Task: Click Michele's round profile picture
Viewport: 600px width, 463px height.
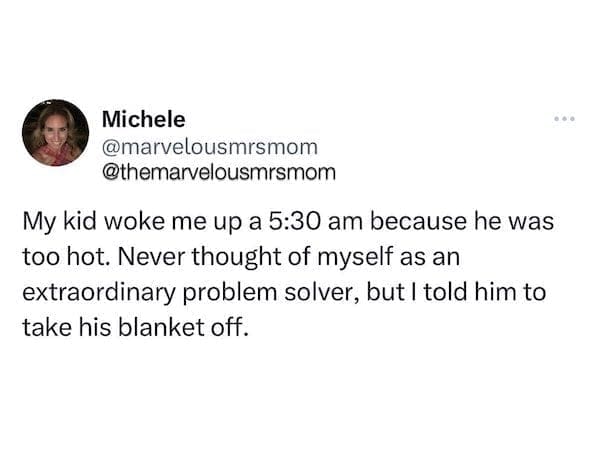Action: (55, 132)
